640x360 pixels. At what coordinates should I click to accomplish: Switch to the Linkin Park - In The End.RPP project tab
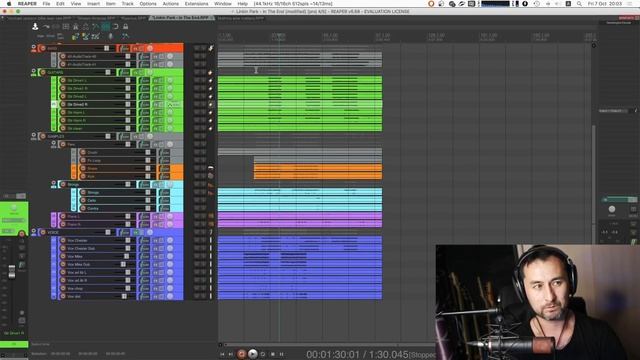[x=182, y=18]
